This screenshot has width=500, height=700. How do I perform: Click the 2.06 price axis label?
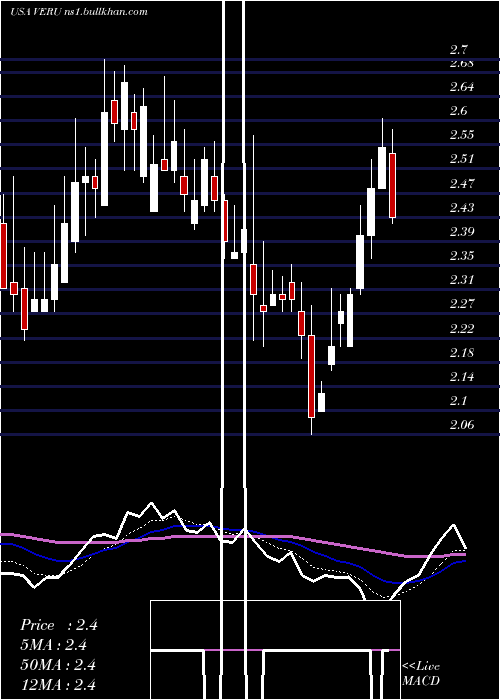[462, 425]
